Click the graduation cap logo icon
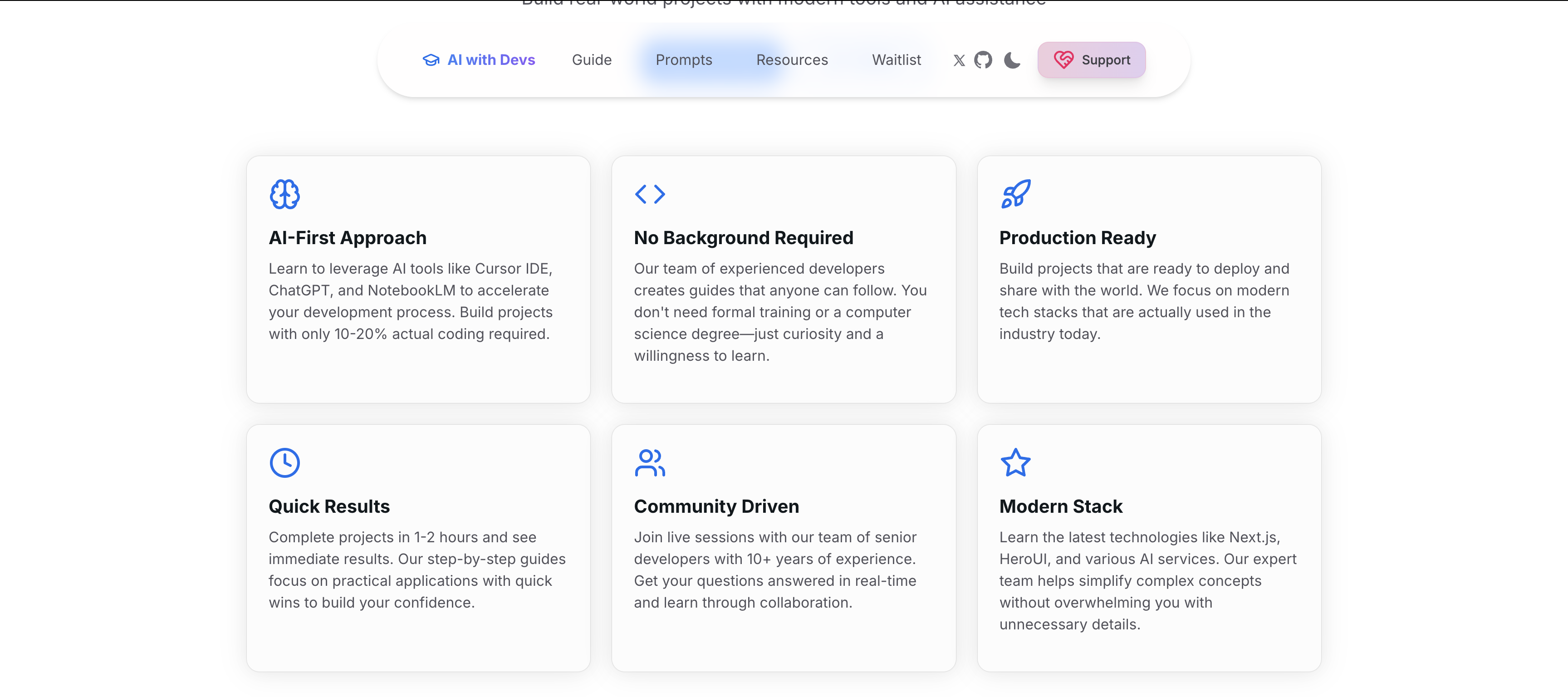This screenshot has width=1568, height=697. tap(431, 59)
